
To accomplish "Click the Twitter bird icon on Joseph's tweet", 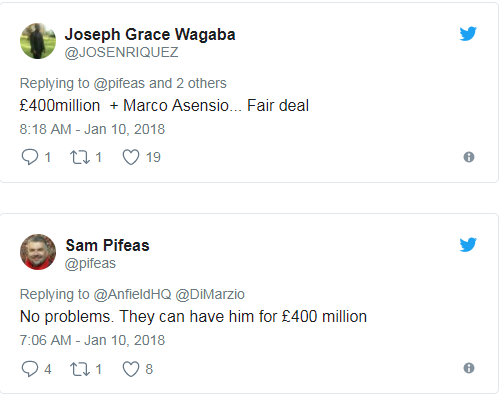I will [x=468, y=34].
